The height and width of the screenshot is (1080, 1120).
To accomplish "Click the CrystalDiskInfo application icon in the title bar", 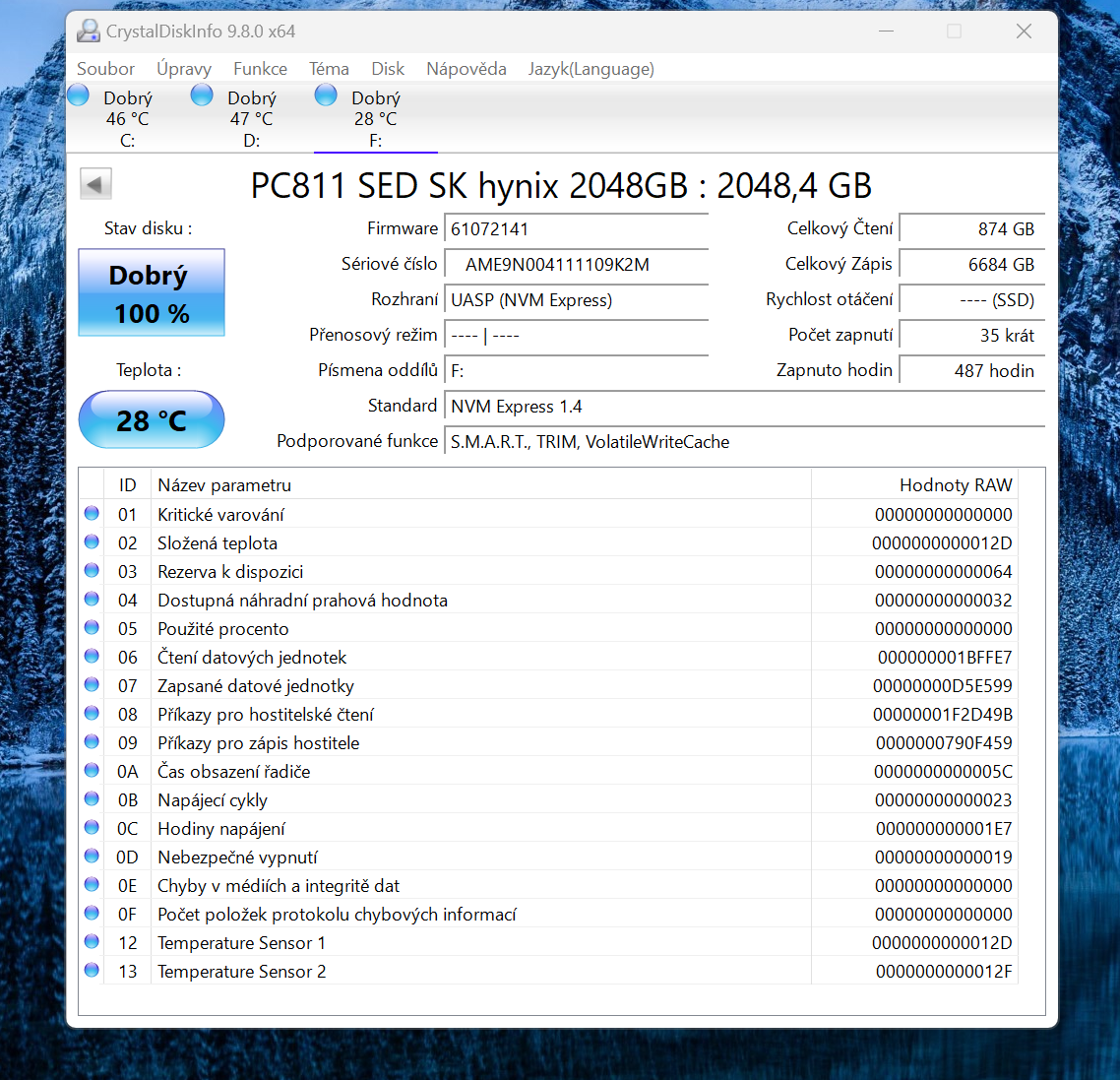I will tap(89, 31).
